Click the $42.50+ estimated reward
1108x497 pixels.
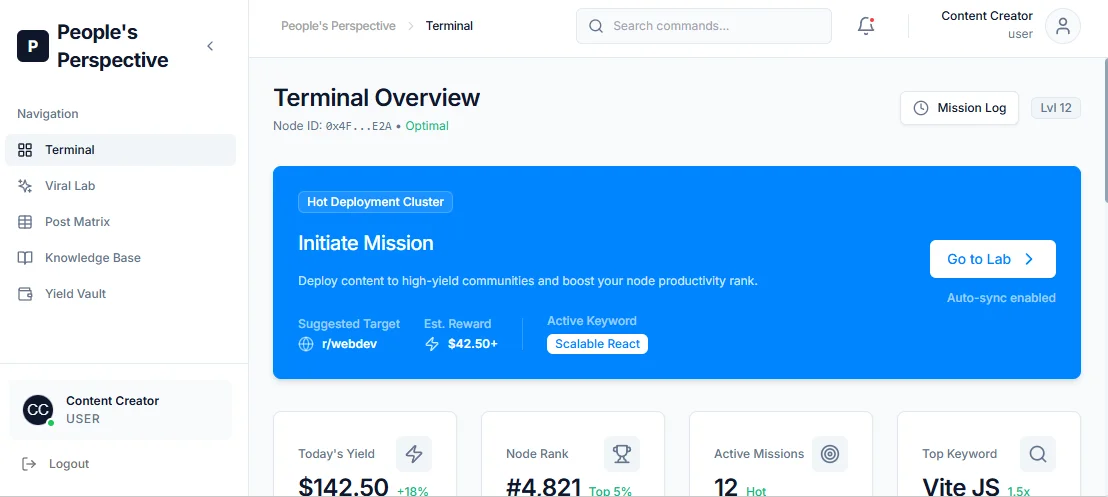click(x=473, y=344)
